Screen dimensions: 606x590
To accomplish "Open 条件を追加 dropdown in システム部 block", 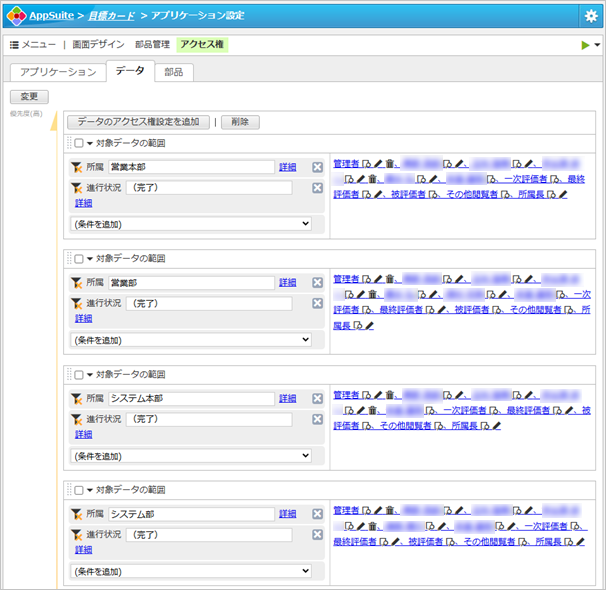I will click(x=191, y=571).
